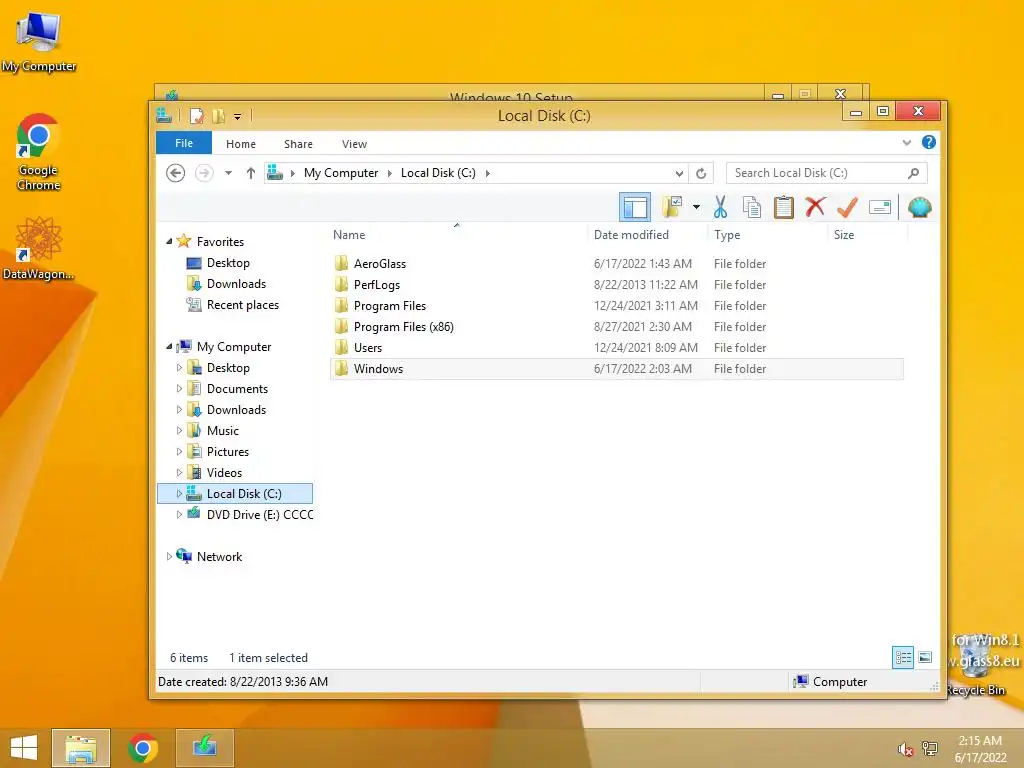Click the Paste clipboard icon
1024x768 pixels.
[784, 208]
